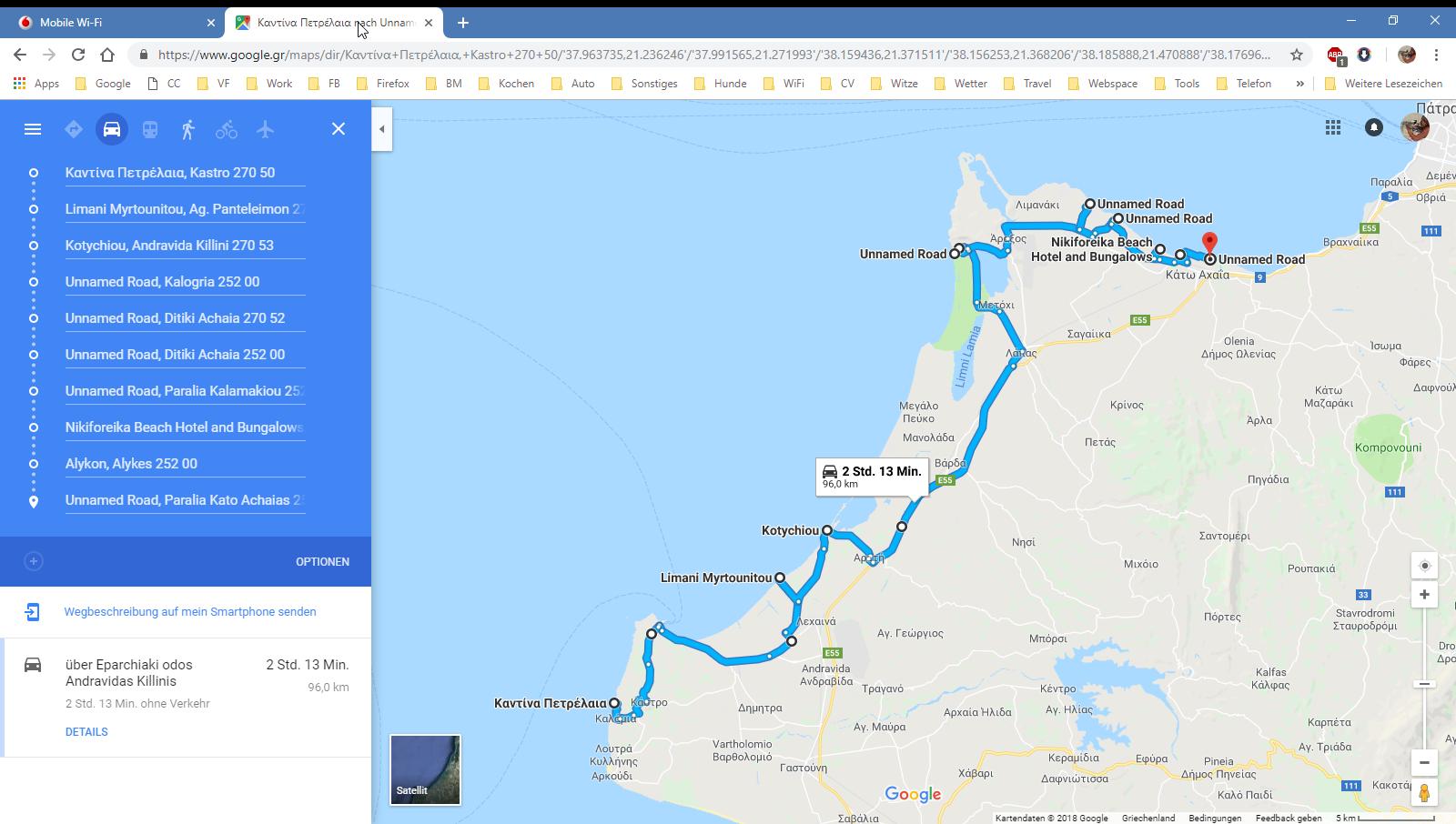Switch to Satellit map view thumbnail
This screenshot has height=824, width=1456.
coord(425,769)
